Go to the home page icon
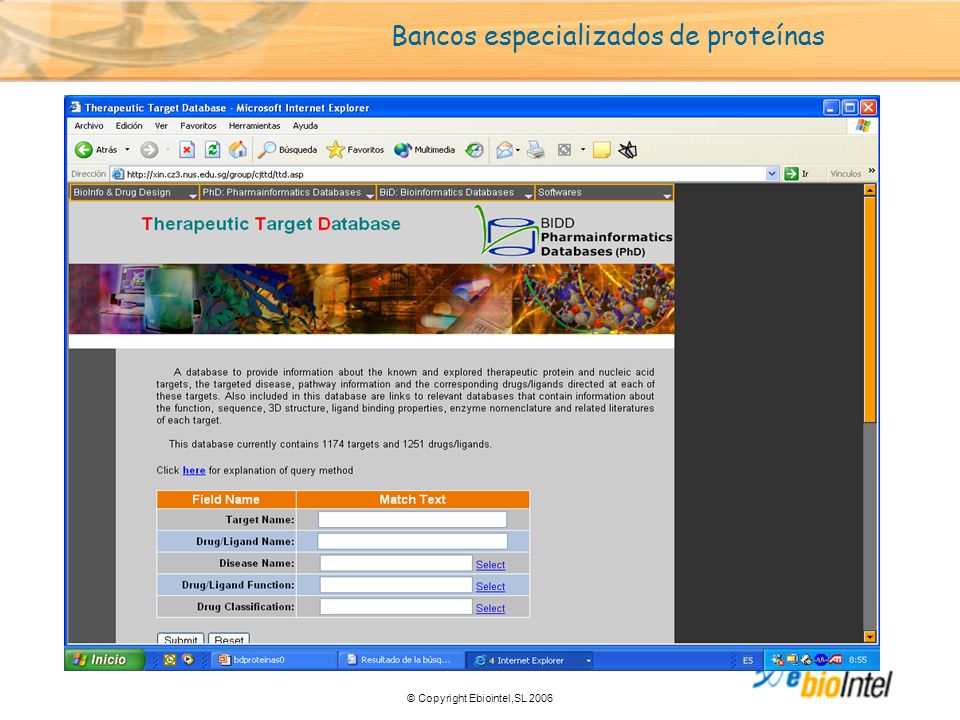 tap(238, 149)
